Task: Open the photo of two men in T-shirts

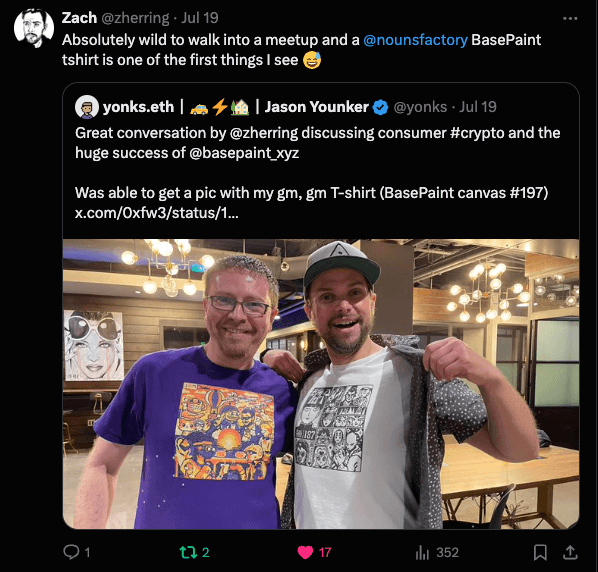Action: click(x=321, y=384)
